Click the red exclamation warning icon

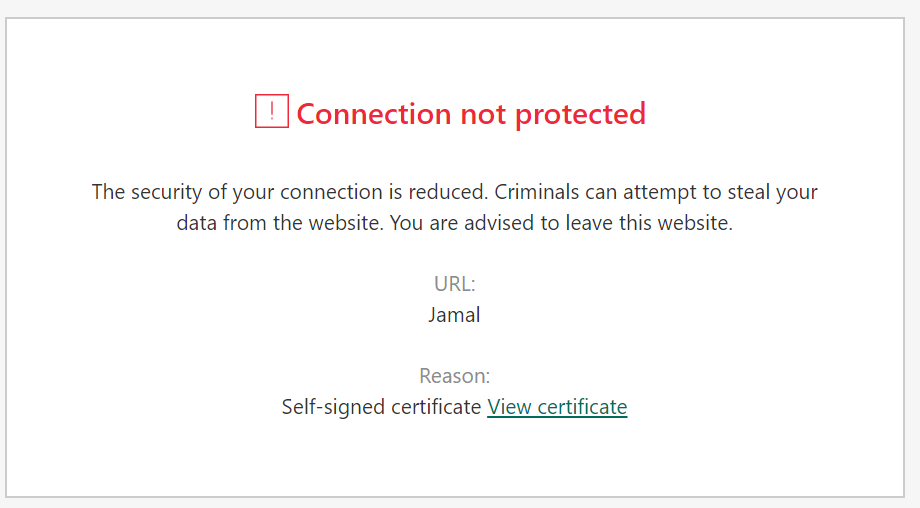[x=271, y=112]
